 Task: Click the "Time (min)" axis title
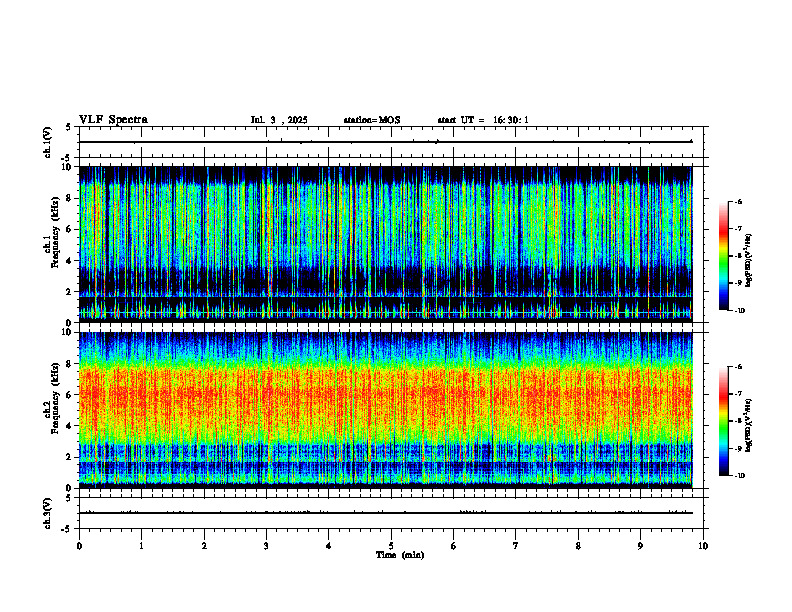coord(400,555)
